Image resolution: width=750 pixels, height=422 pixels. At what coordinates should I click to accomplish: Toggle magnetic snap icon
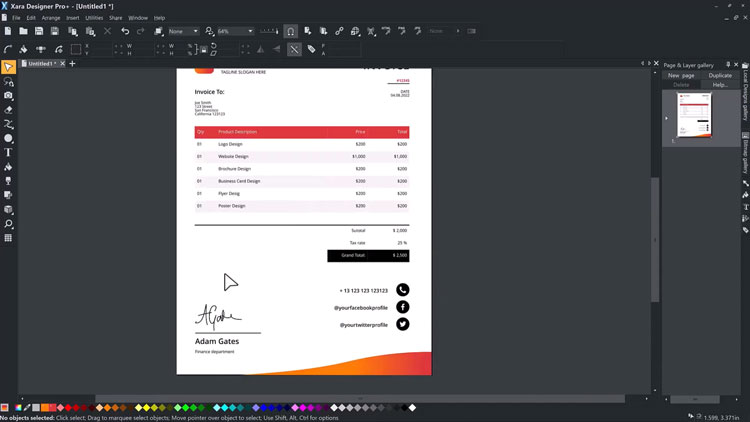tap(290, 31)
